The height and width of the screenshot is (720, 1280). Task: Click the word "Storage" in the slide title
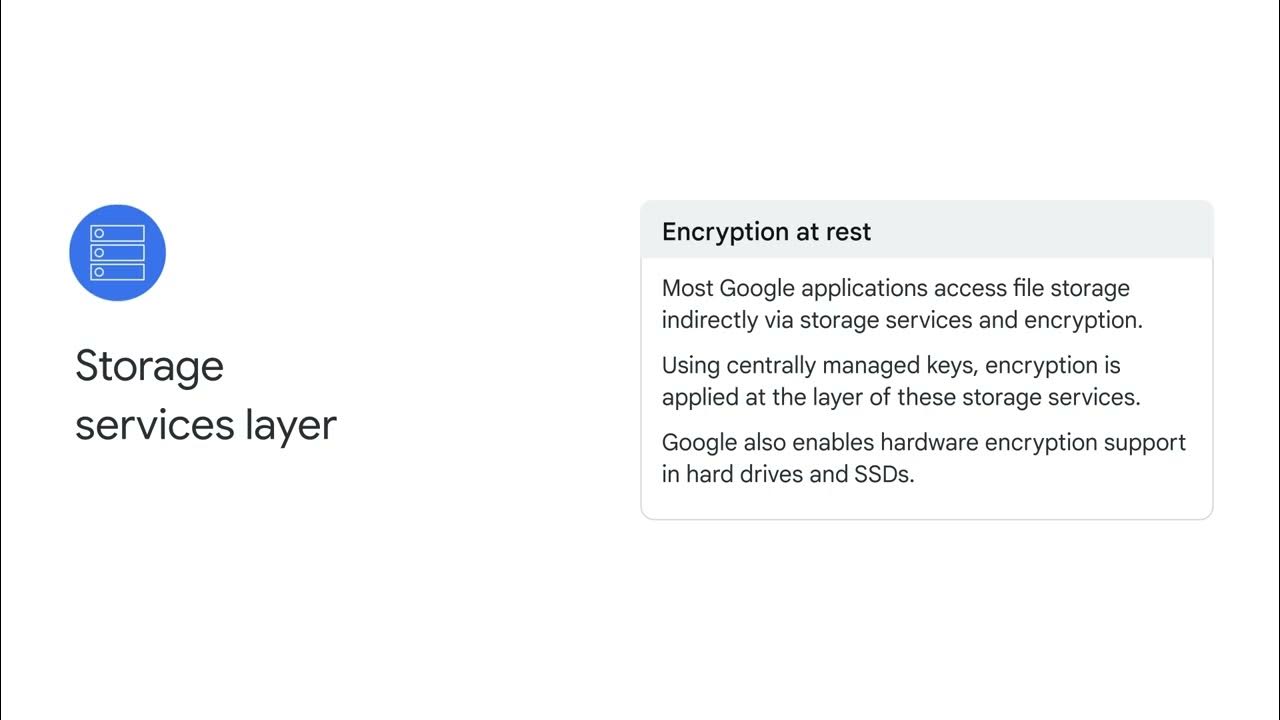click(x=149, y=367)
